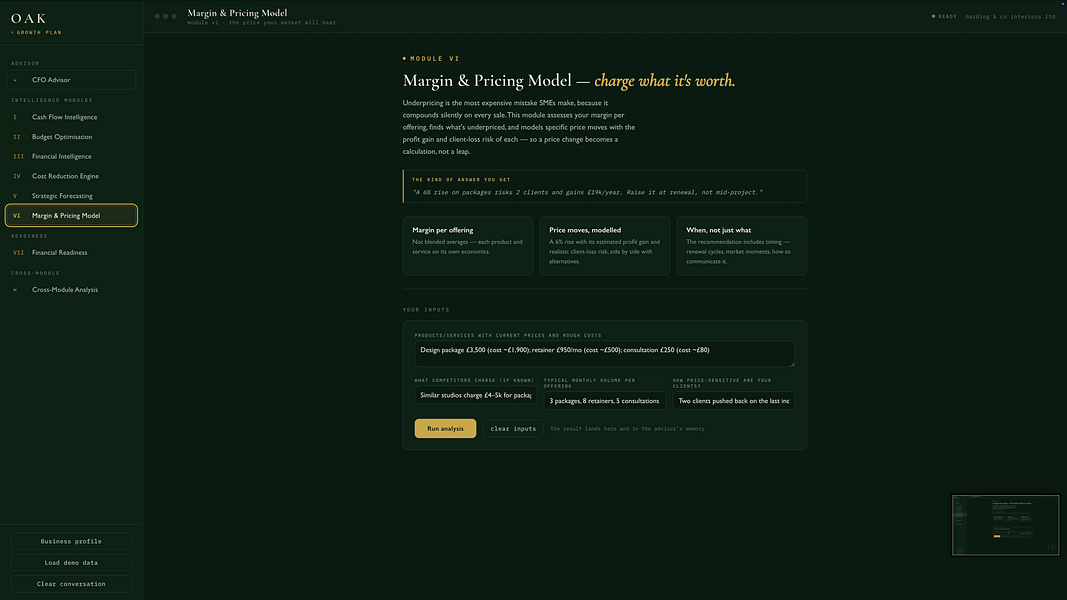
Task: Click the Roman numeral I icon
Action: pyautogui.click(x=15, y=117)
